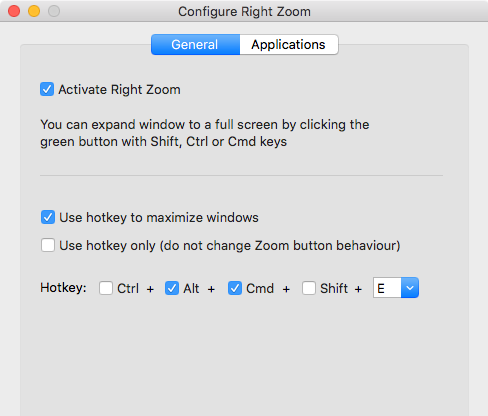Image resolution: width=488 pixels, height=416 pixels.
Task: Uncheck the Activate Right Zoom checkbox
Action: pyautogui.click(x=47, y=89)
